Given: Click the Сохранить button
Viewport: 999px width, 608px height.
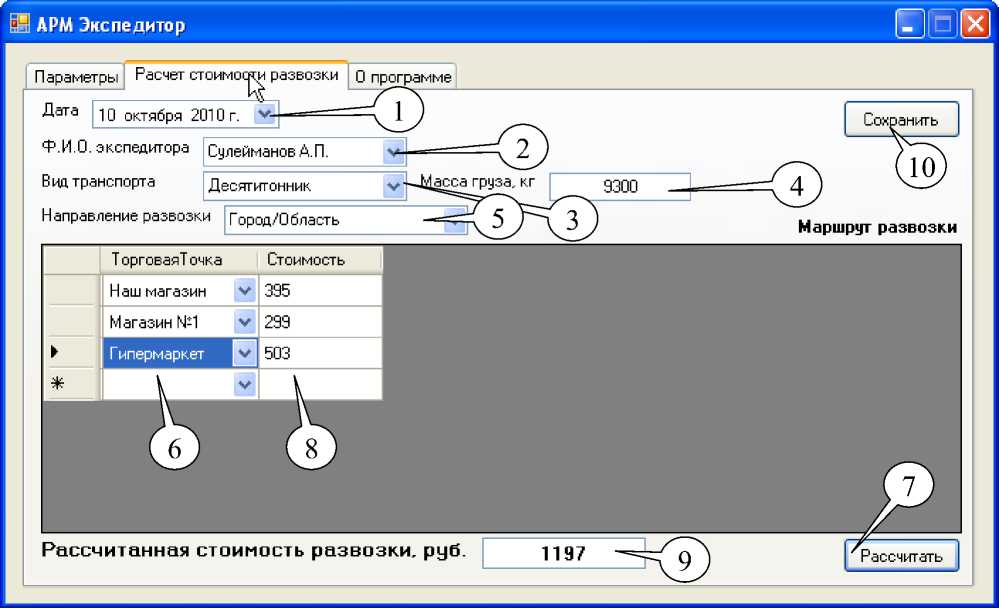Looking at the screenshot, I should click(902, 119).
